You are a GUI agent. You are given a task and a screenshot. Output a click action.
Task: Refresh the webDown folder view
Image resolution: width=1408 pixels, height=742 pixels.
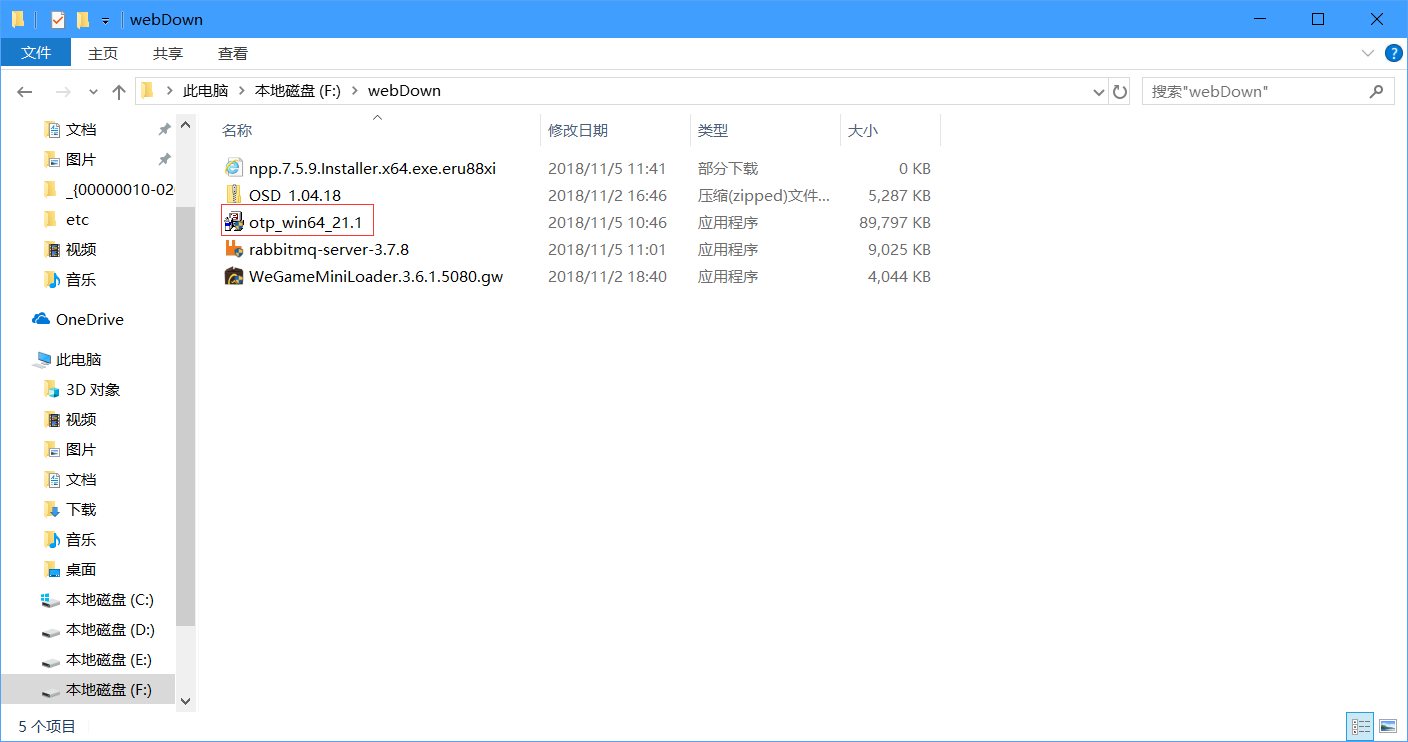(1120, 91)
